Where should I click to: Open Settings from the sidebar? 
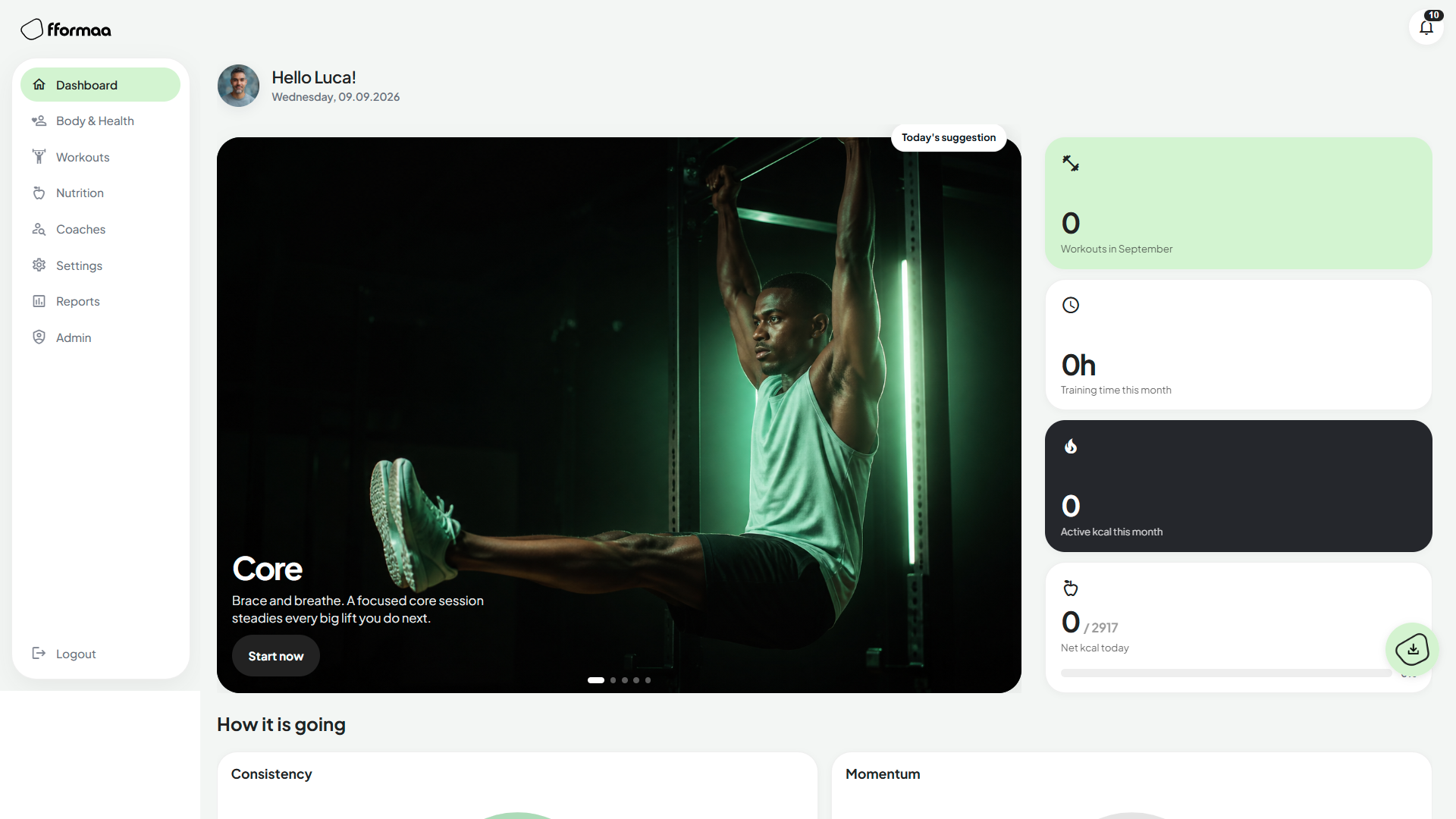[x=100, y=265]
